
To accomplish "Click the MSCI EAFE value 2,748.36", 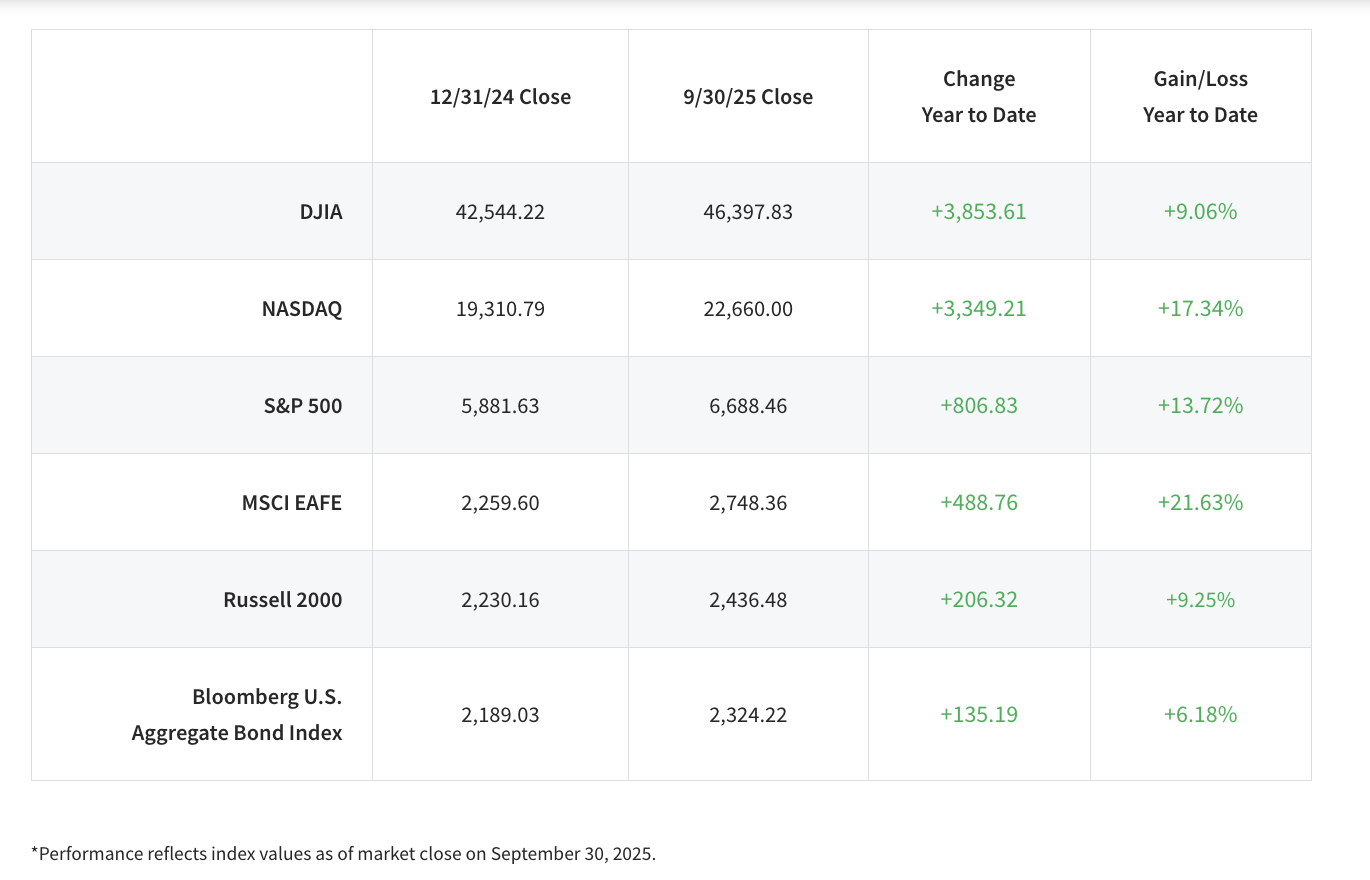I will tap(748, 503).
